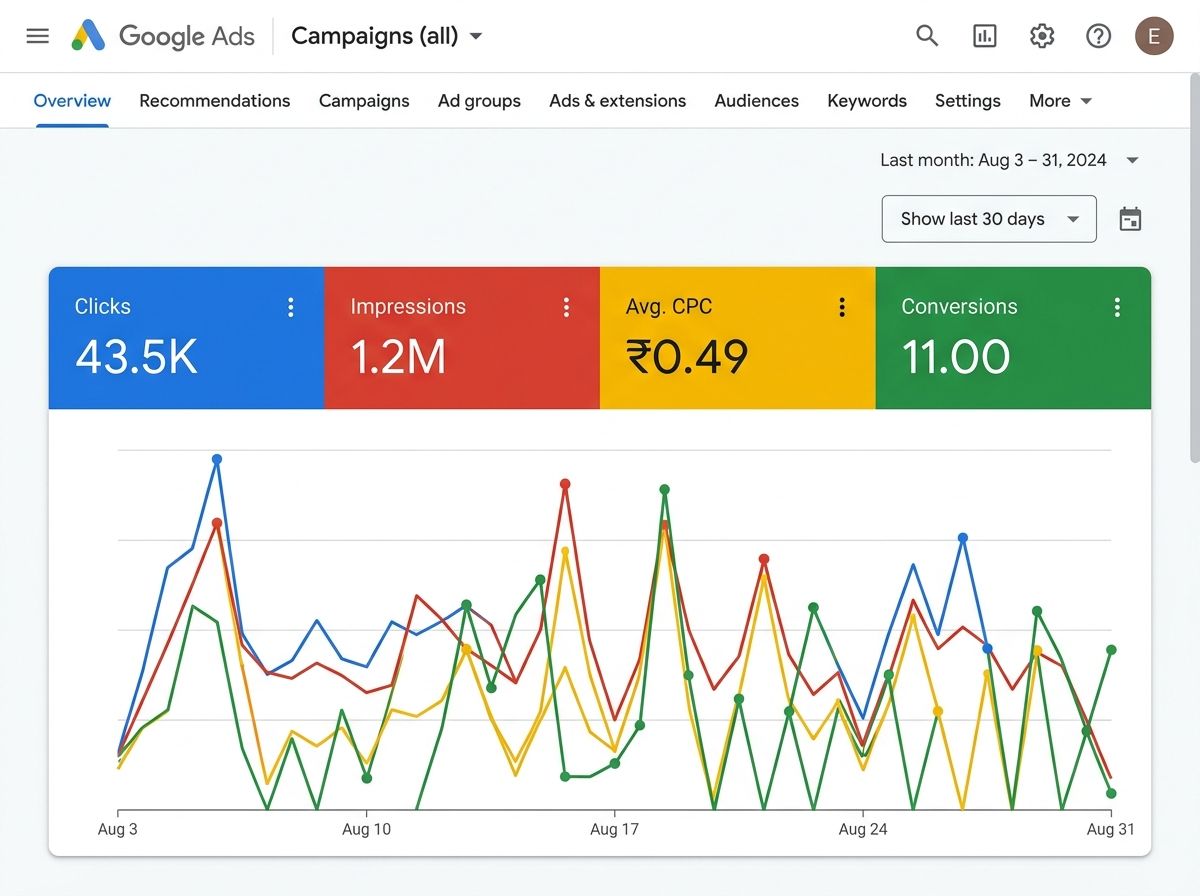Click the Aug 3 axis label
Screen dimensions: 1200x896
click(x=118, y=829)
